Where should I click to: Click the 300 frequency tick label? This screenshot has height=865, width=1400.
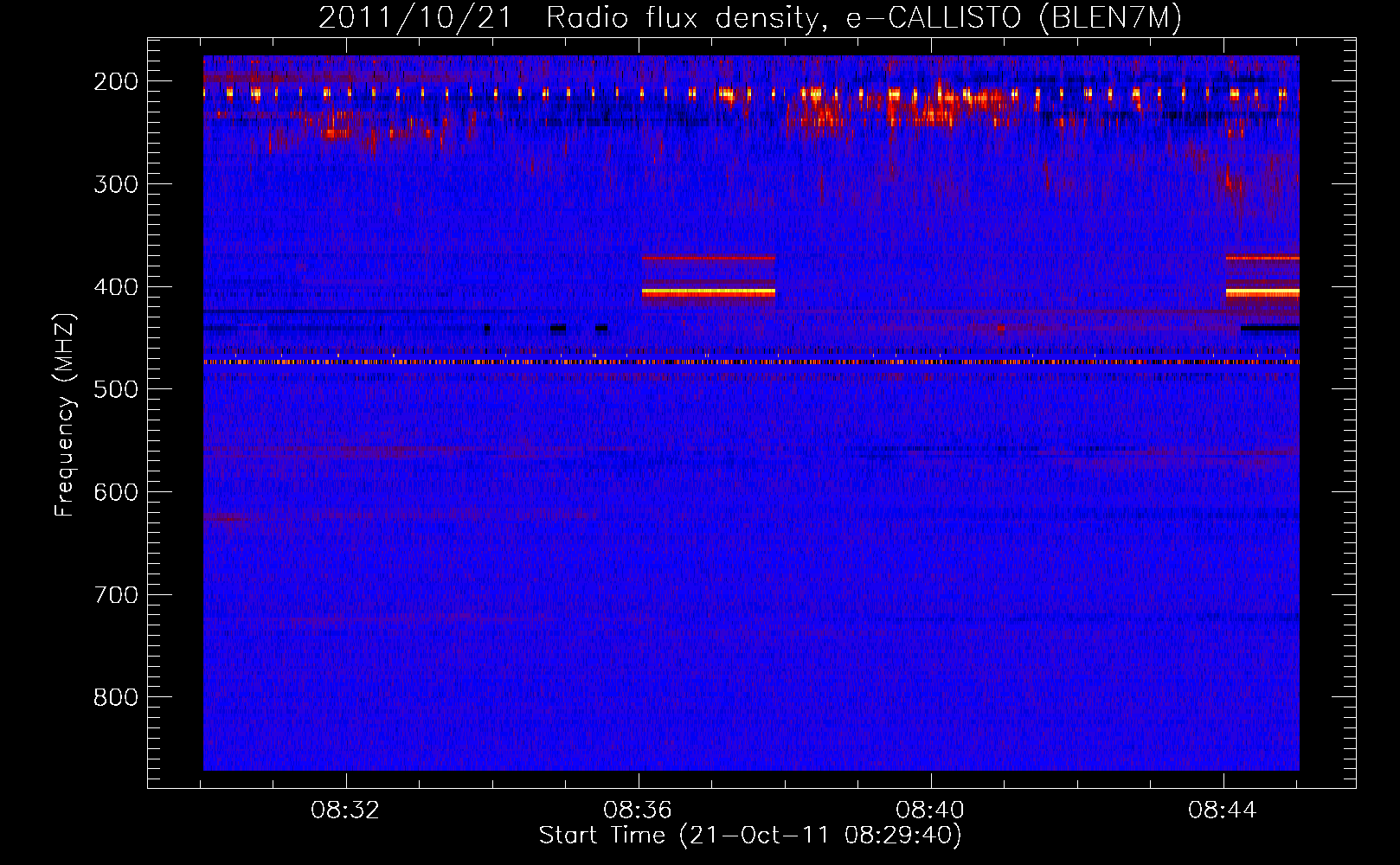[x=116, y=184]
